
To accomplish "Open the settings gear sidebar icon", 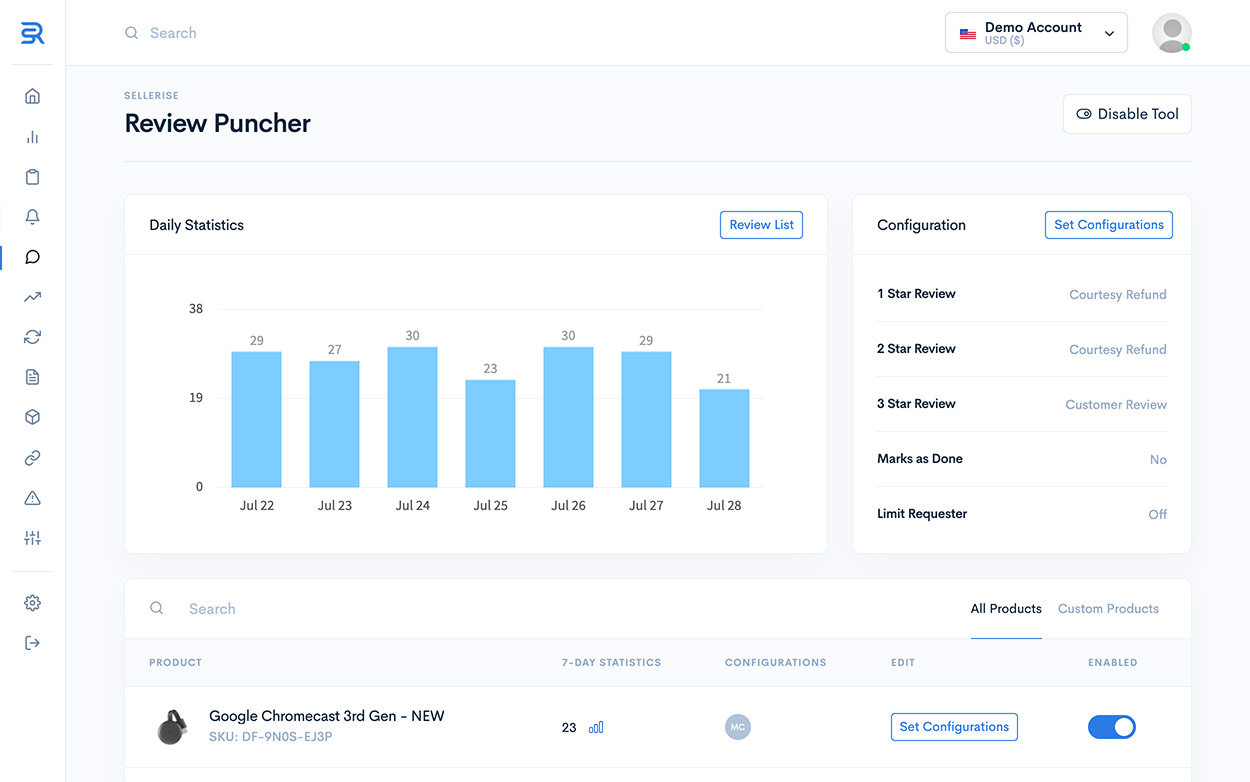I will tap(32, 603).
